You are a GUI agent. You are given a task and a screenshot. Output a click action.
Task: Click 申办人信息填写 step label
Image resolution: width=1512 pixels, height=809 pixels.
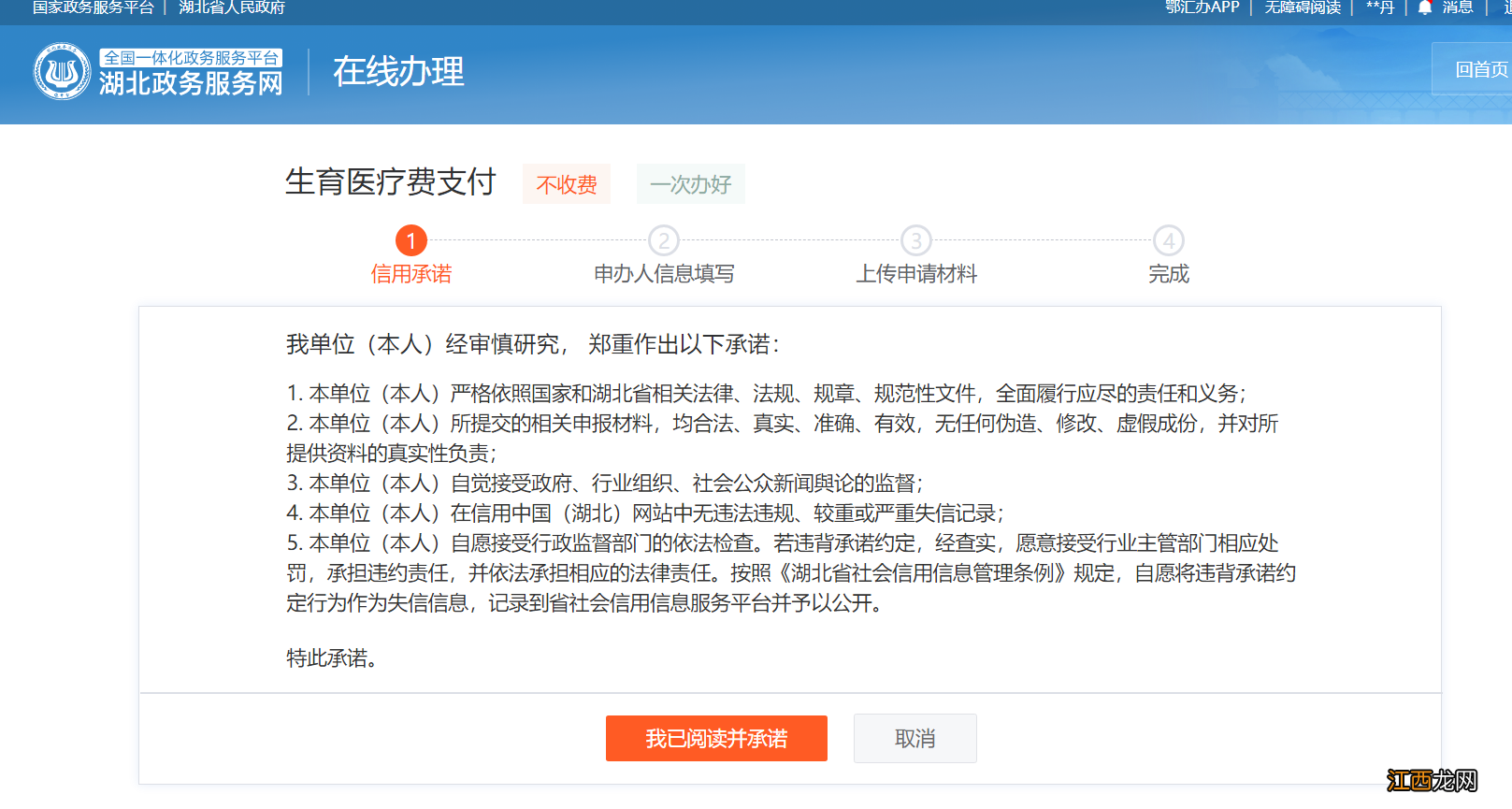[664, 274]
